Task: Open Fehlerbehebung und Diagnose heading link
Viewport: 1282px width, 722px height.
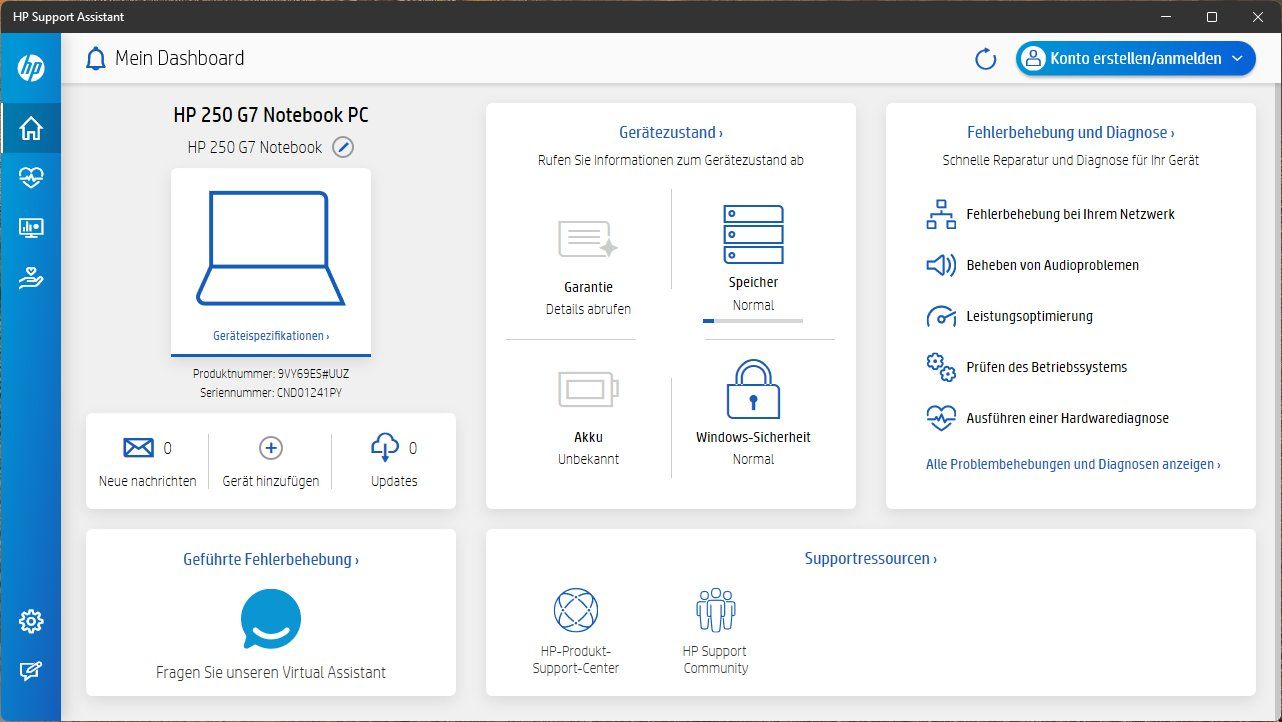Action: point(1071,132)
